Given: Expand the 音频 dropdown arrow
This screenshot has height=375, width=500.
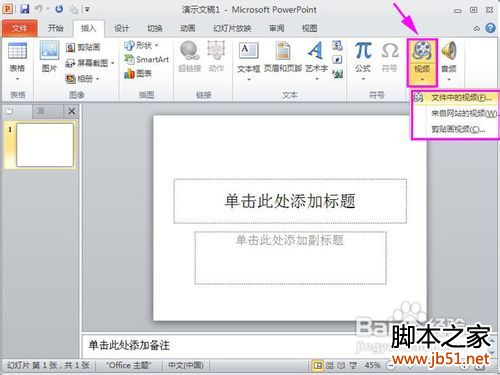Looking at the screenshot, I should tap(449, 79).
